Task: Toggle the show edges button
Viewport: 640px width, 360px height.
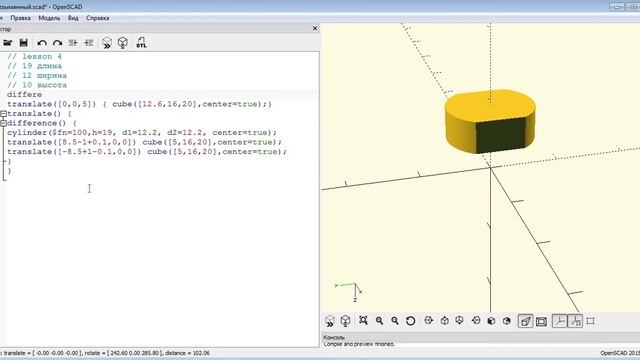Action: [591, 321]
